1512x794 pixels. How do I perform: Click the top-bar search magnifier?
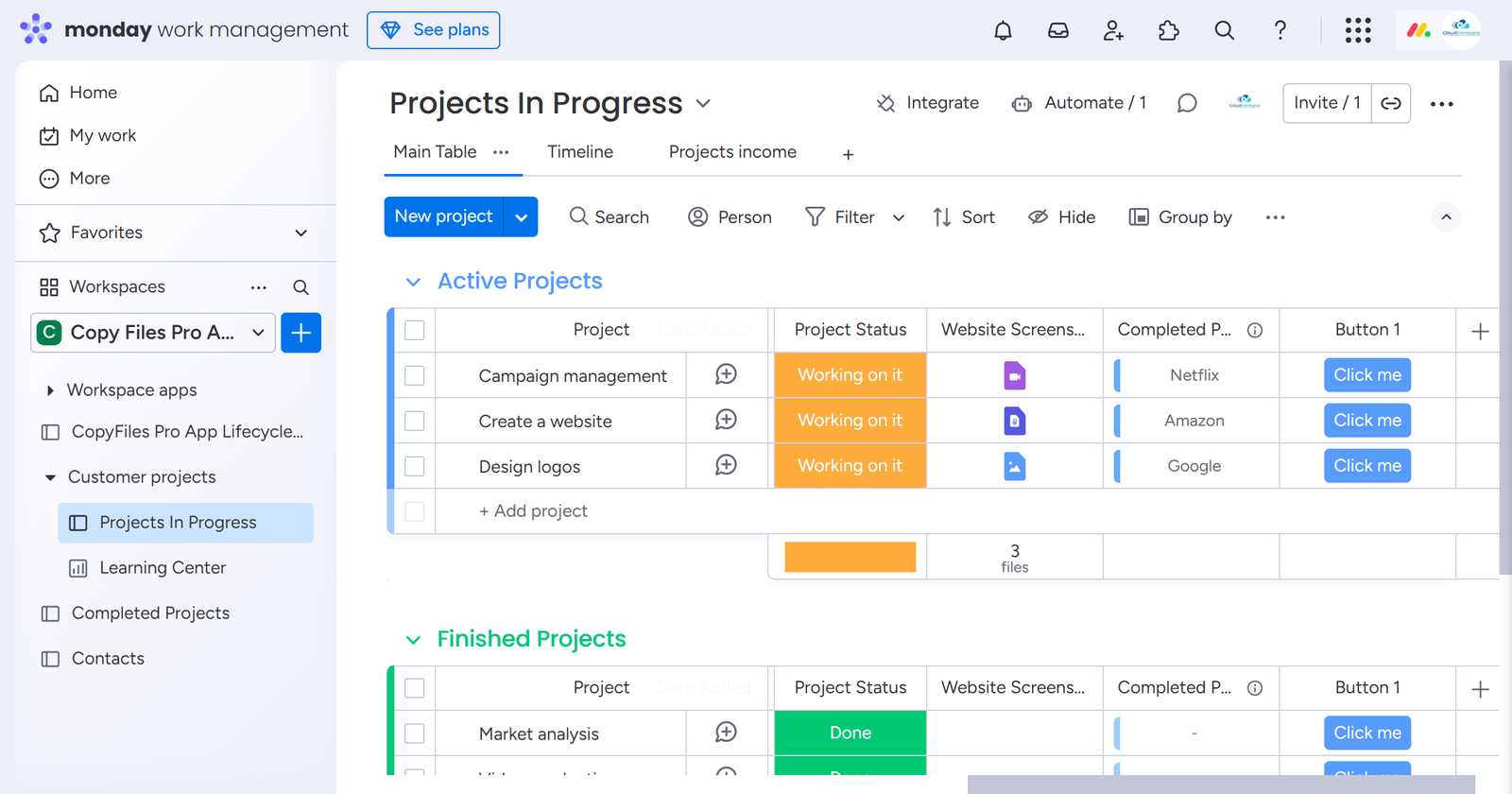1225,30
